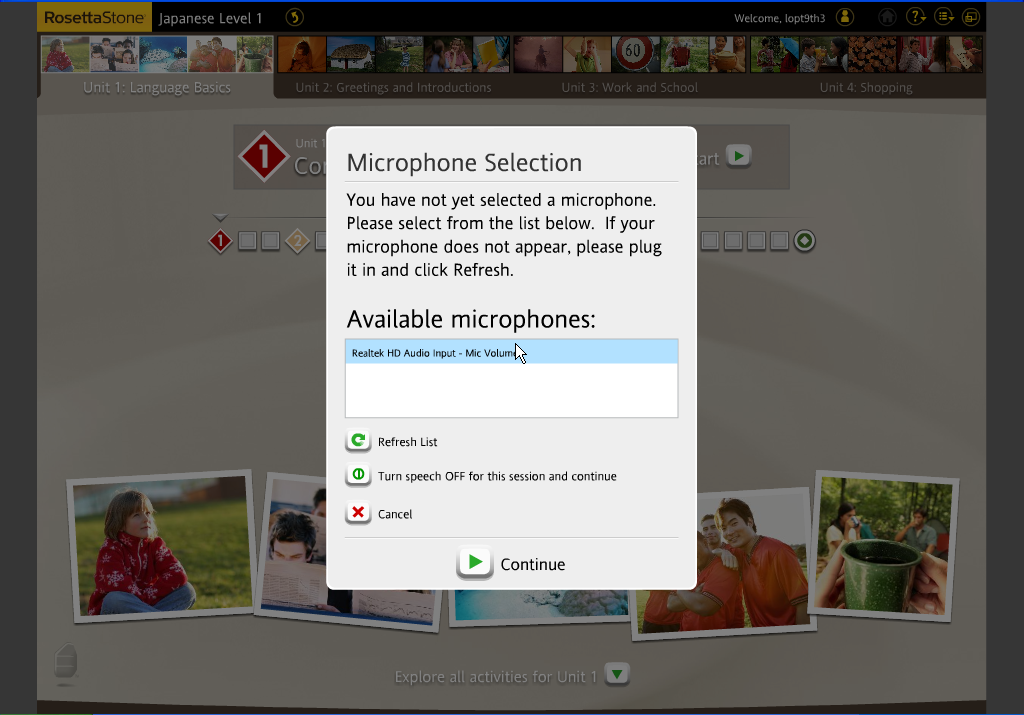
Task: Click the Refresh List text
Action: point(407,442)
